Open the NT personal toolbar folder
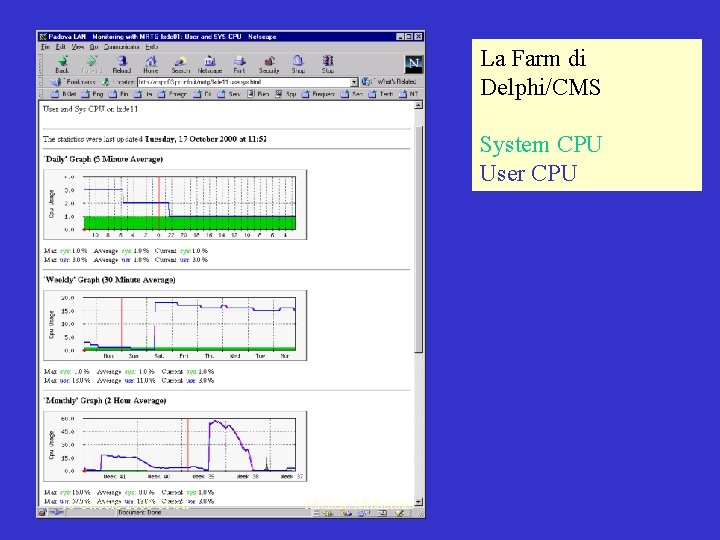The height and width of the screenshot is (540, 720). click(x=408, y=94)
